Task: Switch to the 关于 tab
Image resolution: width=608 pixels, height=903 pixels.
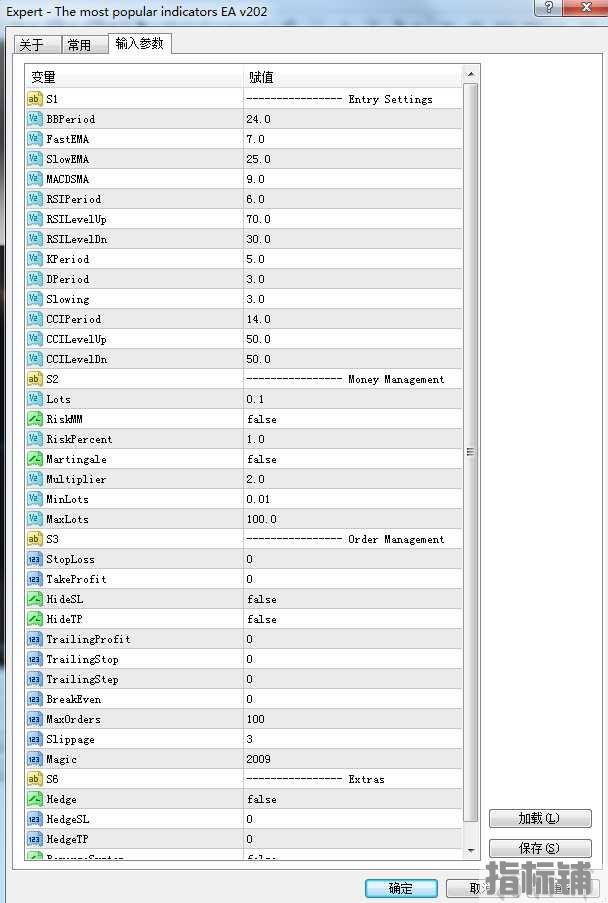Action: pyautogui.click(x=32, y=45)
